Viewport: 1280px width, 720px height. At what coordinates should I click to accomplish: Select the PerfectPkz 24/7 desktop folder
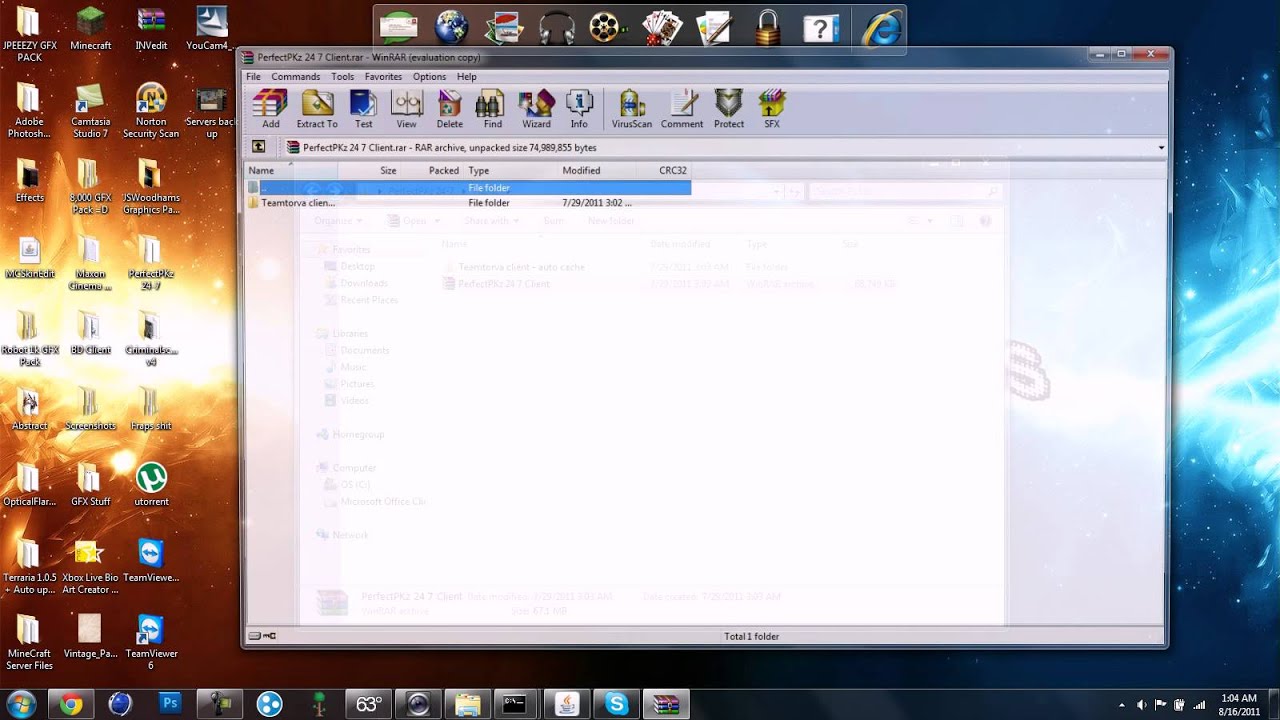151,262
